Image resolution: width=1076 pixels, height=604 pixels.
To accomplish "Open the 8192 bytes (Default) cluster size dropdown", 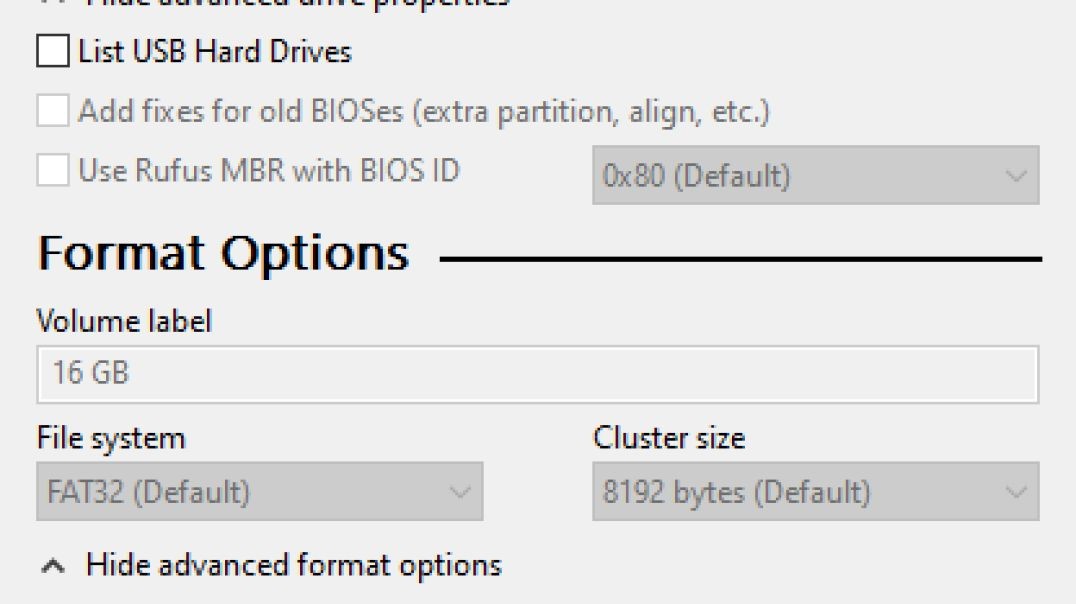I will point(816,491).
